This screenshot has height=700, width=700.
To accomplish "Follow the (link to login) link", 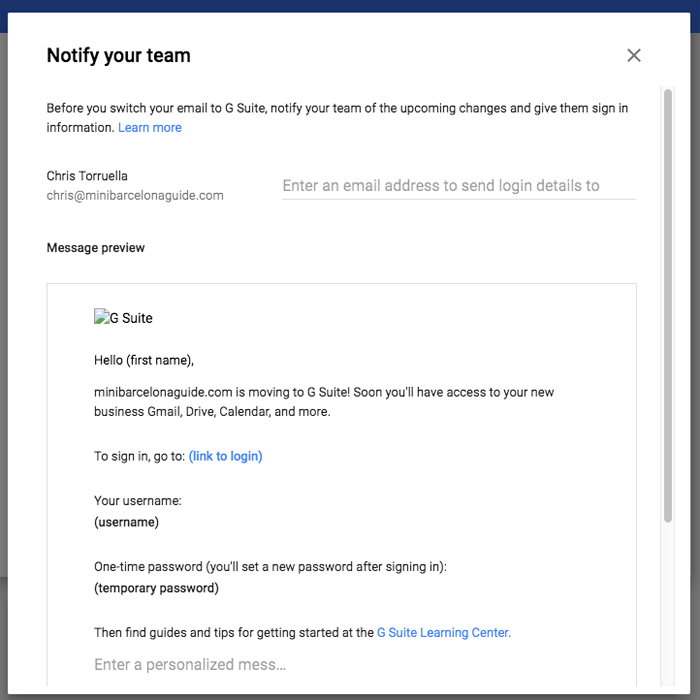I will pos(225,456).
